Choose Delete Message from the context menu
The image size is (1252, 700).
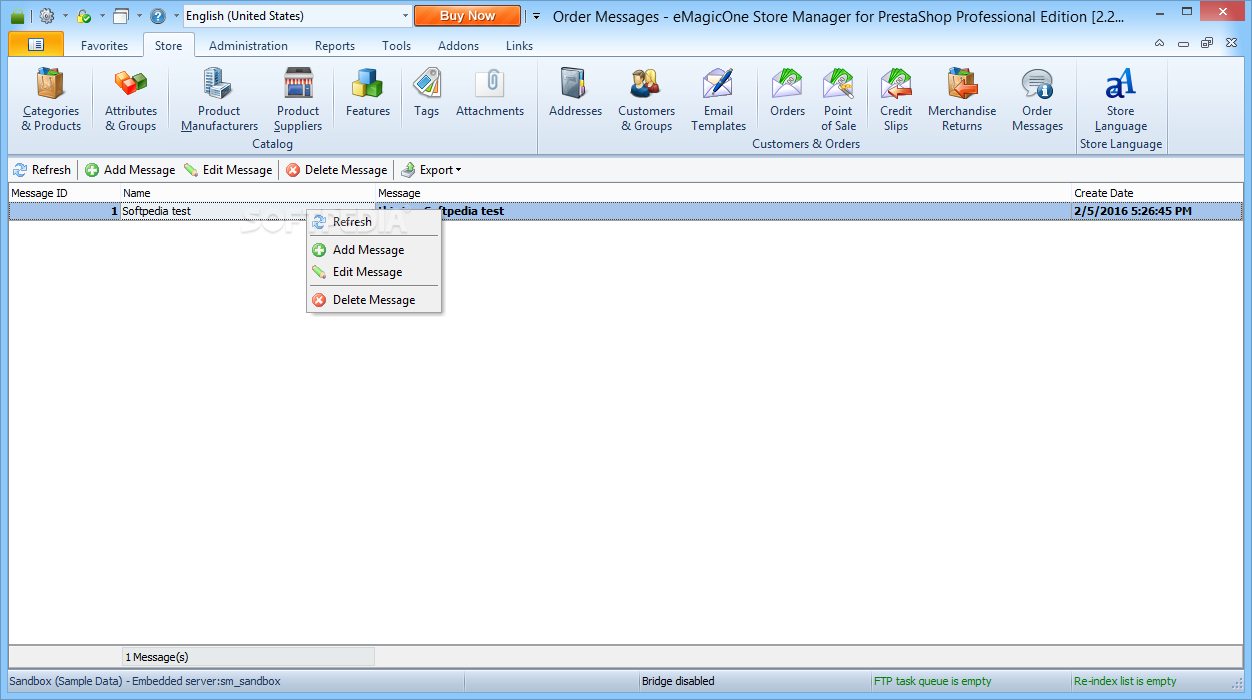(374, 300)
